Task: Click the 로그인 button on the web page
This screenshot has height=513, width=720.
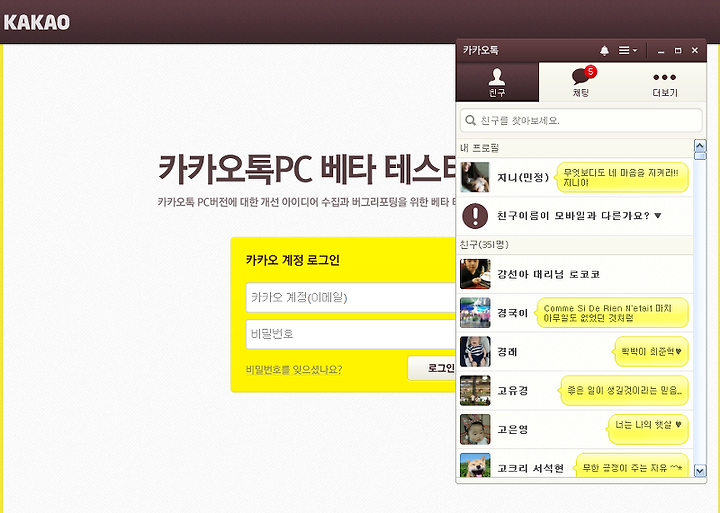Action: [433, 368]
